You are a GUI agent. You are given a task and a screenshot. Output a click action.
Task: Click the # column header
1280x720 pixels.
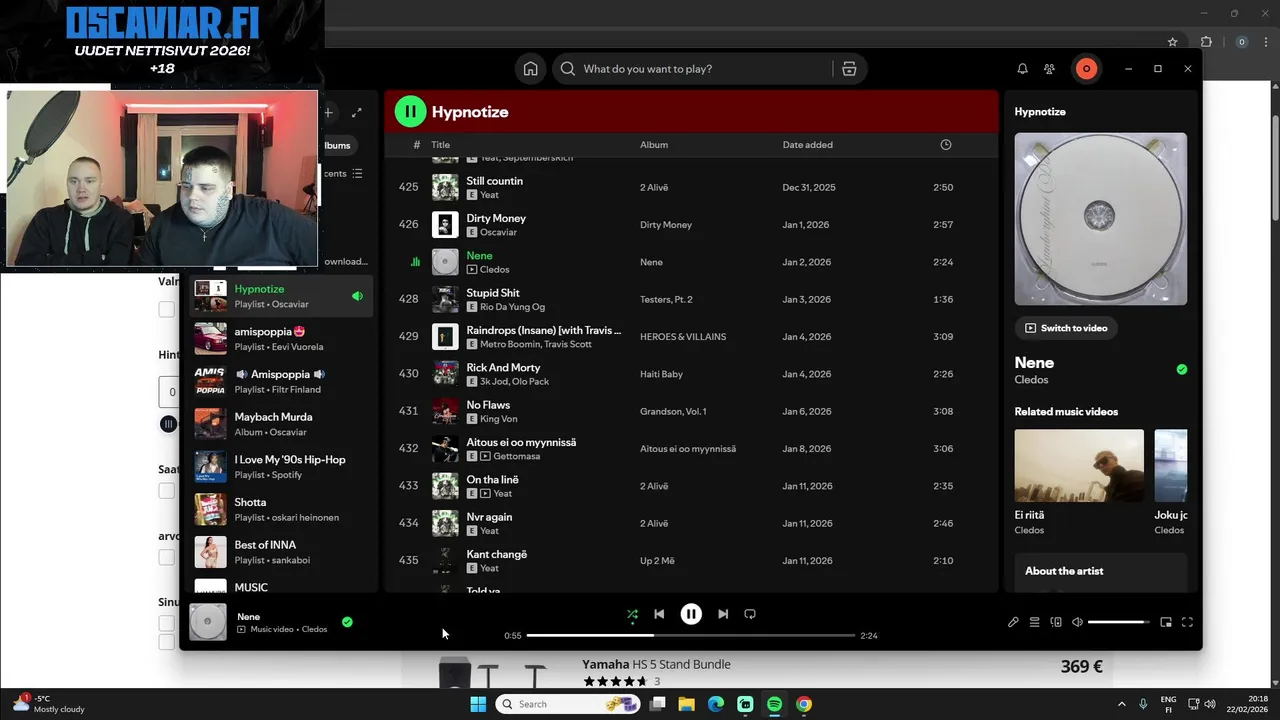[416, 145]
